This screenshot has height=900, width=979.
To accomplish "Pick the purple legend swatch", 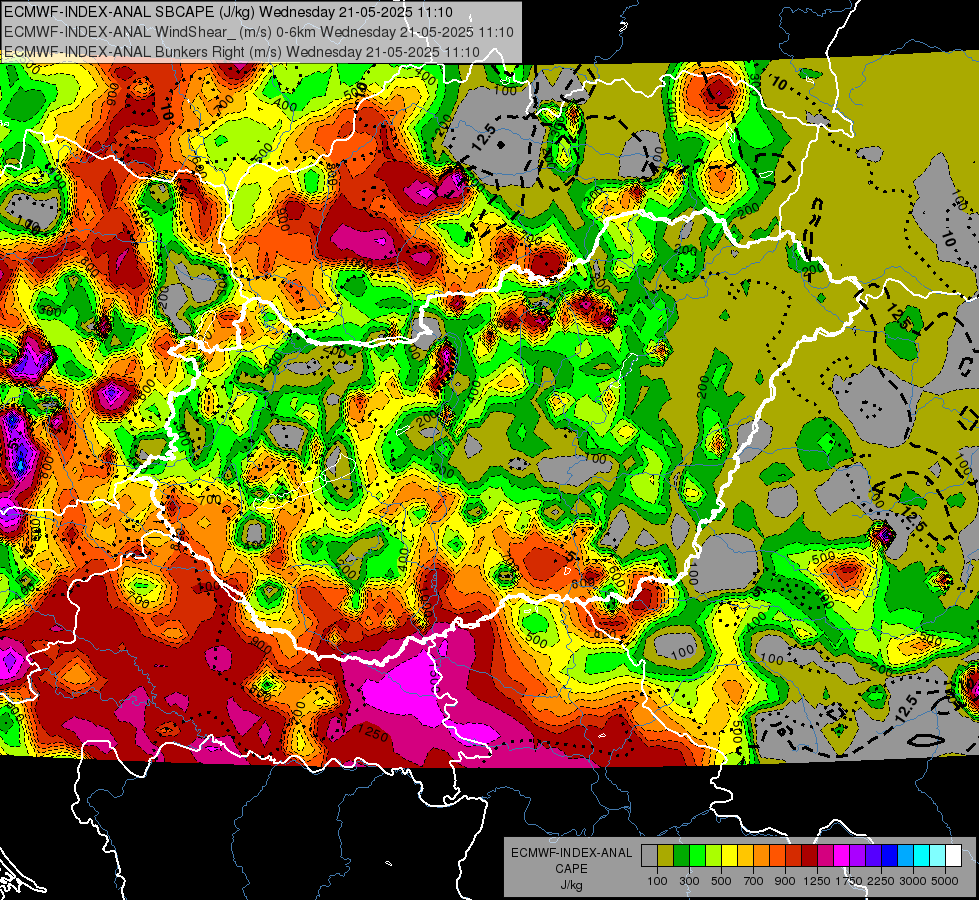I will tap(857, 856).
